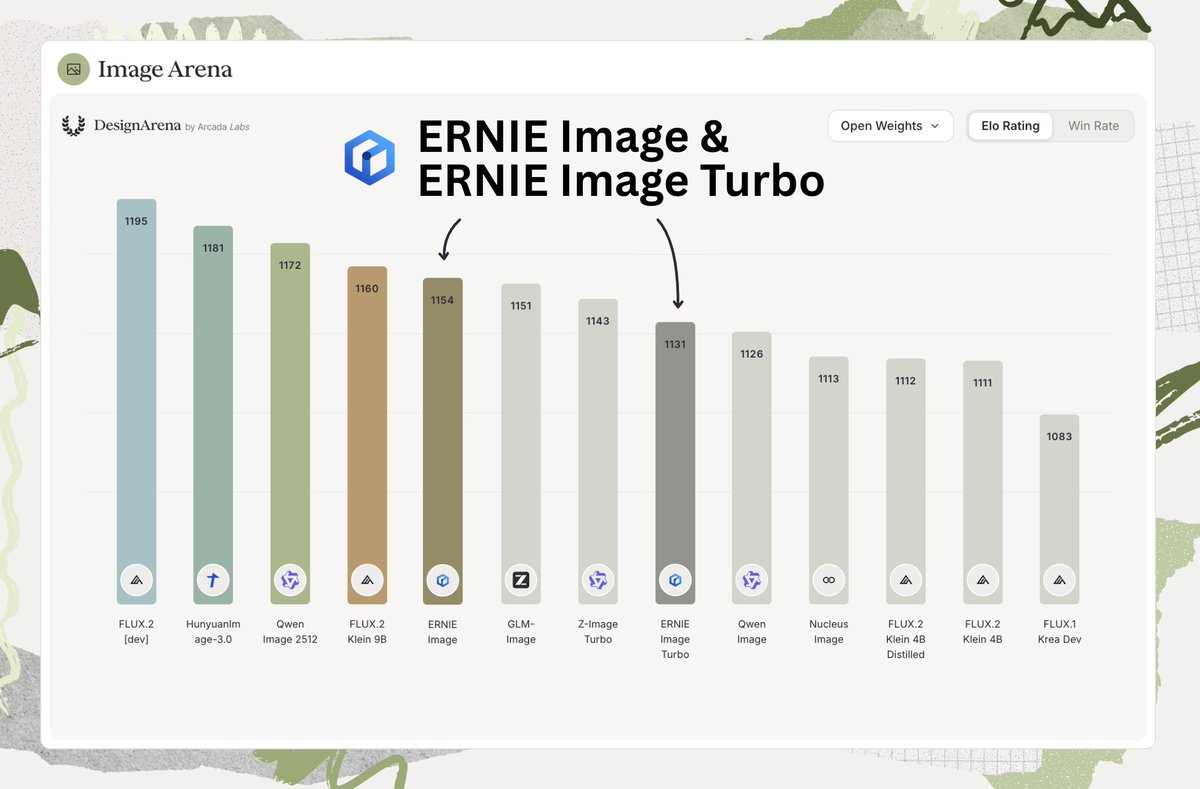Click the 'FLUX.2 Klein 4B' axis label

tap(983, 632)
